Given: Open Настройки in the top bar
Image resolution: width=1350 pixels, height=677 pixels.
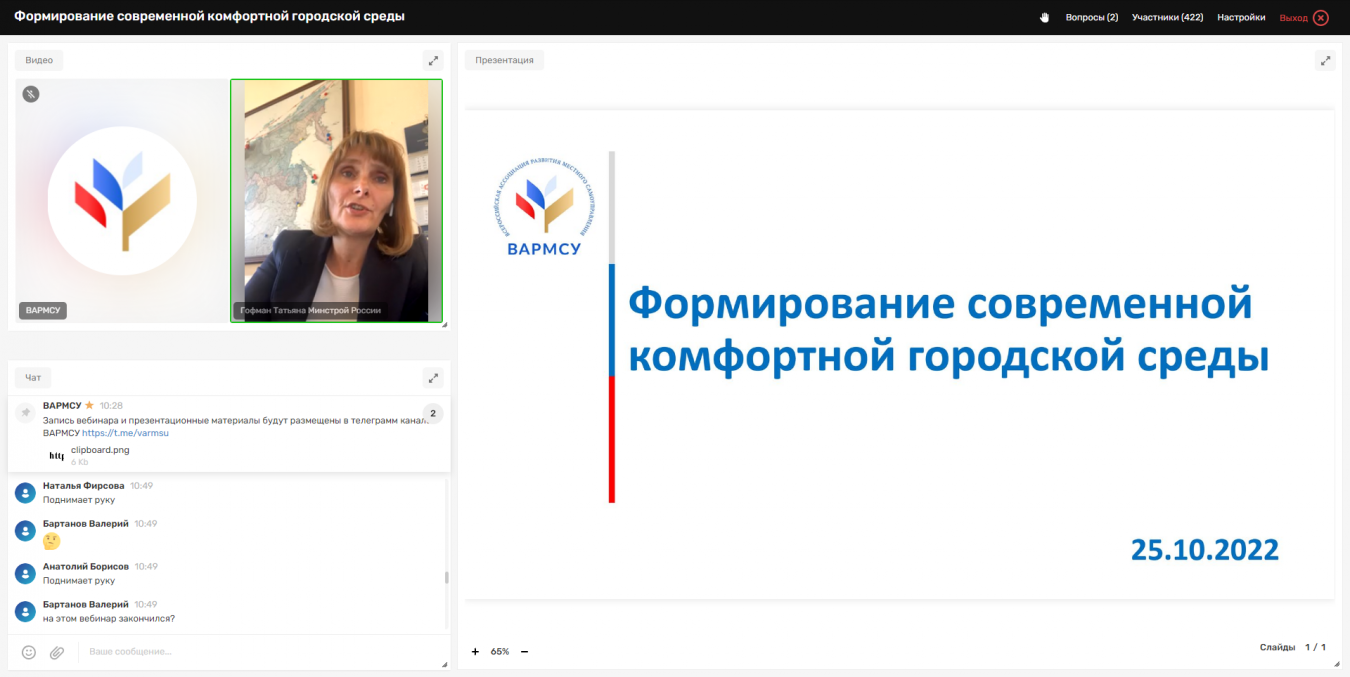Looking at the screenshot, I should [x=1241, y=17].
